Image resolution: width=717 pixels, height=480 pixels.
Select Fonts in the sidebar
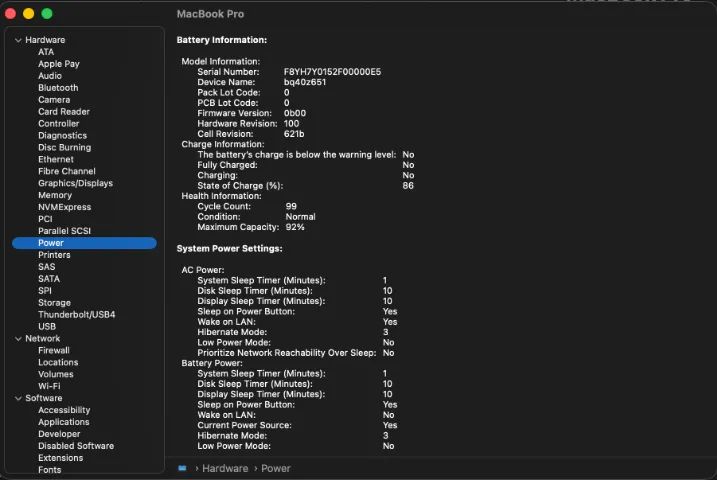pos(49,469)
